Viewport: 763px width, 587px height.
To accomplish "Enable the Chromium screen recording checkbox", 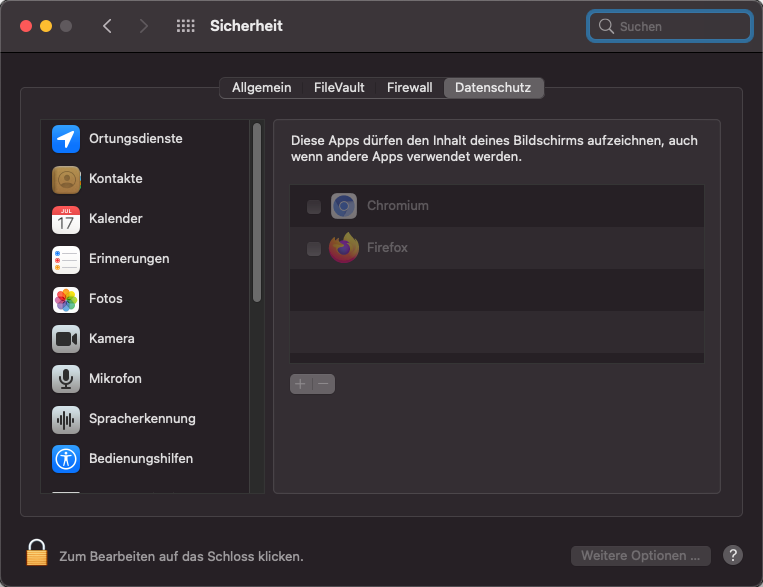I will pos(314,206).
